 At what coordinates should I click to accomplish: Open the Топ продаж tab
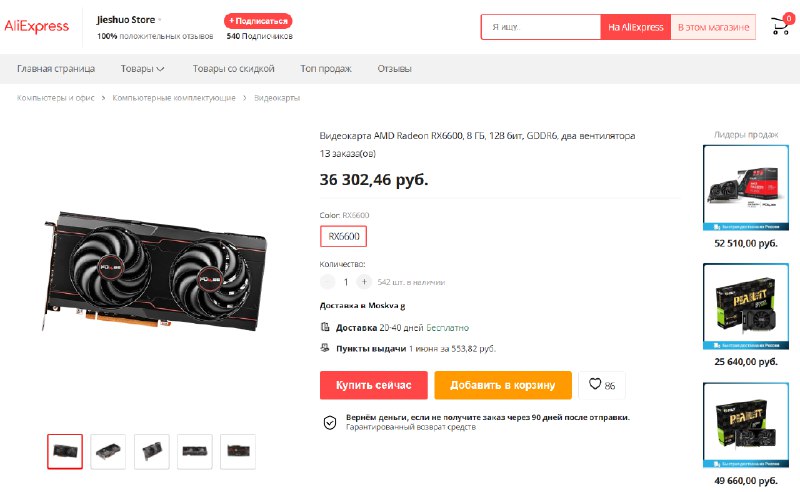click(x=326, y=68)
